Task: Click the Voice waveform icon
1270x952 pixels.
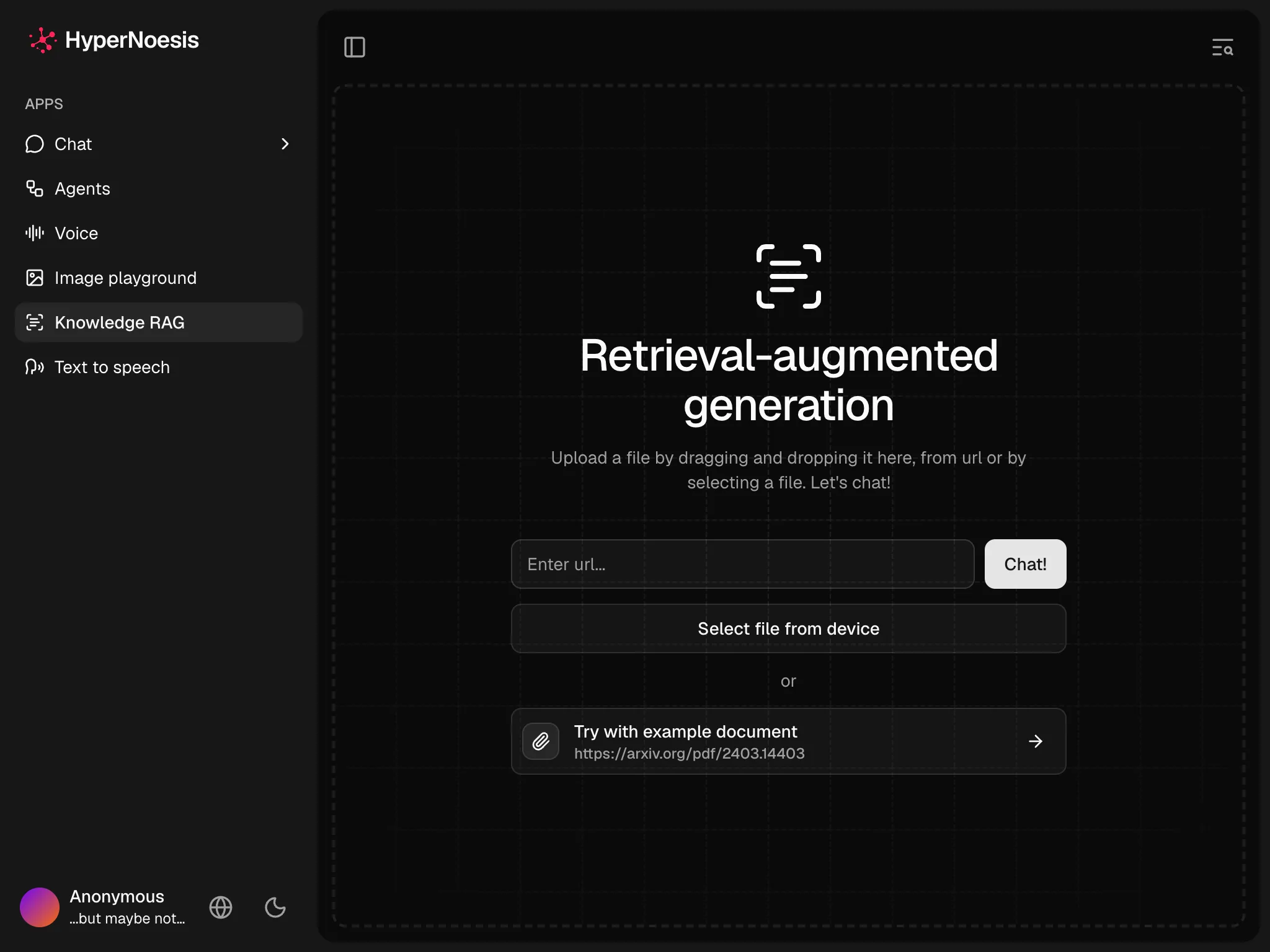Action: pos(35,233)
